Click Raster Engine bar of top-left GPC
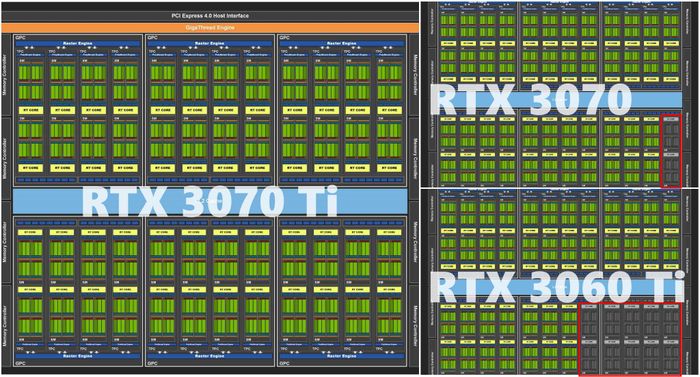The image size is (700, 377). point(78,44)
